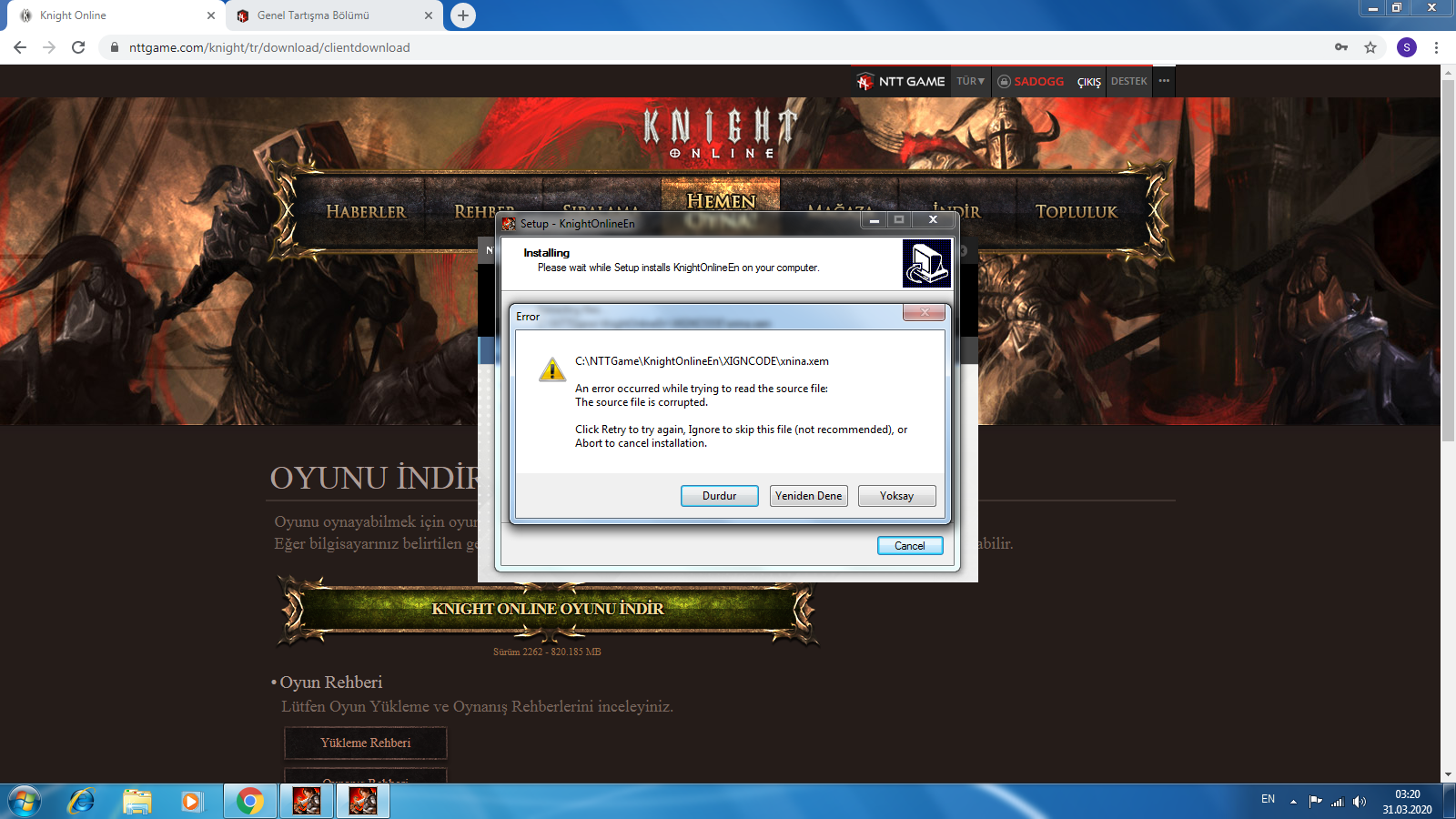The height and width of the screenshot is (819, 1456).
Task: Open the volume icon in system tray
Action: point(1360,802)
